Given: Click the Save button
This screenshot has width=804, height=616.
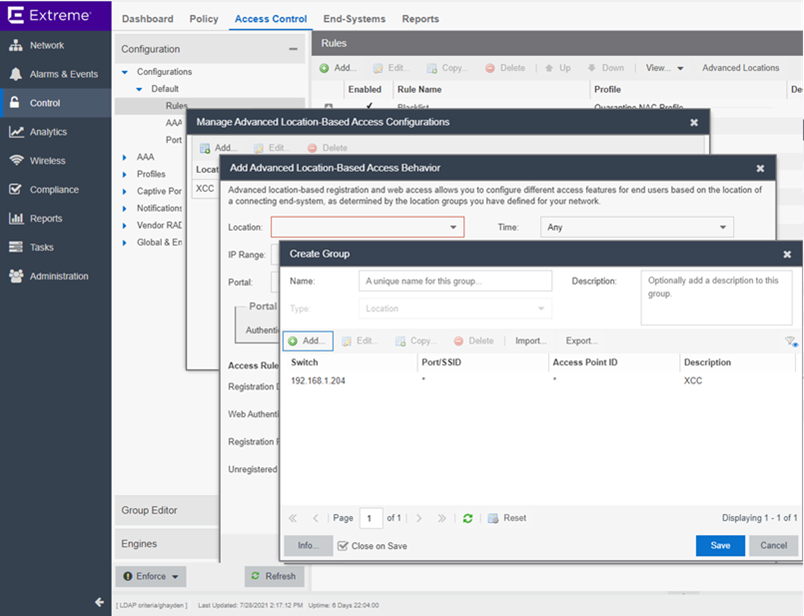Looking at the screenshot, I should coord(720,546).
